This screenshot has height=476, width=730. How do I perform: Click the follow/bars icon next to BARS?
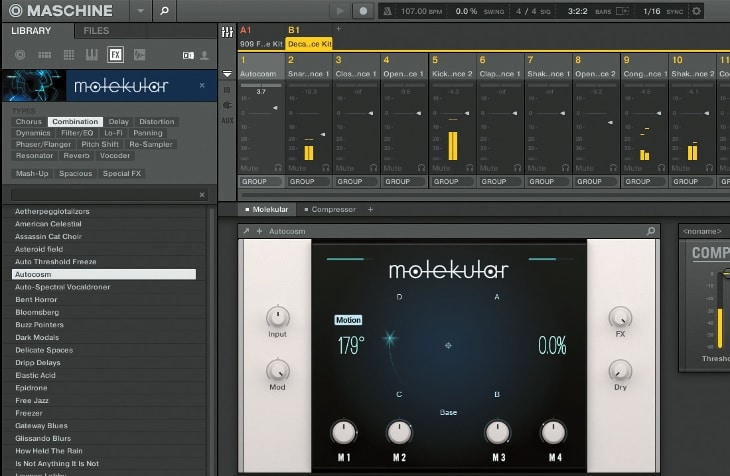622,11
